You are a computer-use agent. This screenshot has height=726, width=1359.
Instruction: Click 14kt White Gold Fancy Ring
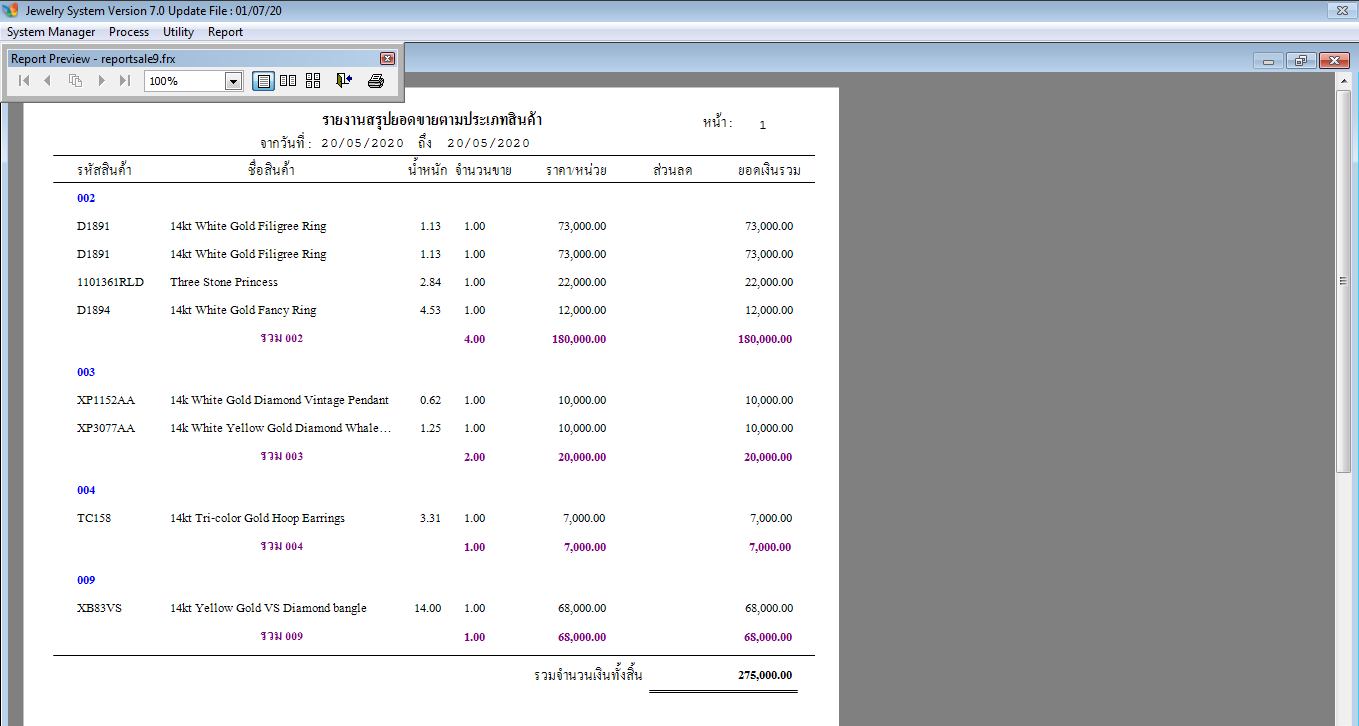coord(243,310)
